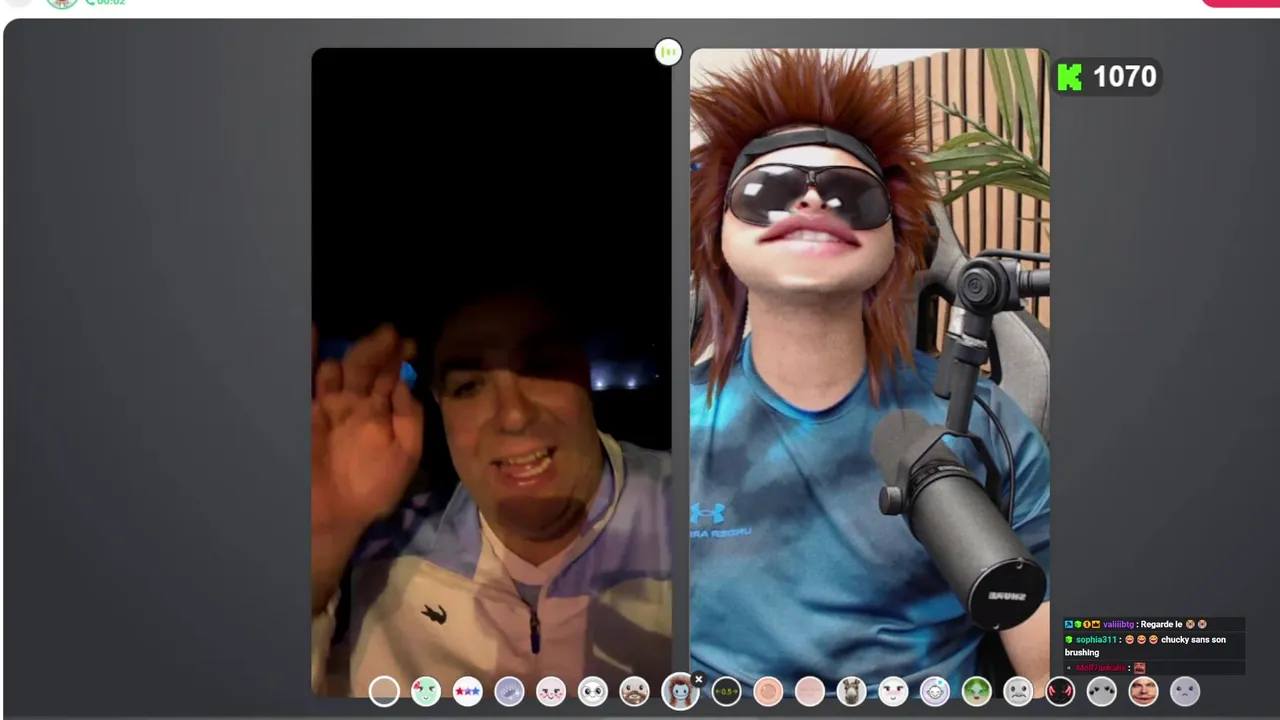Click the red username in the last chat row
This screenshot has width=1280, height=720.
click(x=1101, y=668)
